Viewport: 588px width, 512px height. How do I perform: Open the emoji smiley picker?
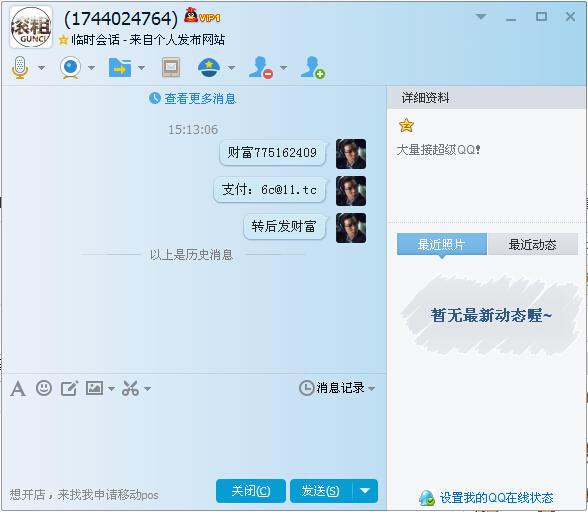(x=44, y=388)
